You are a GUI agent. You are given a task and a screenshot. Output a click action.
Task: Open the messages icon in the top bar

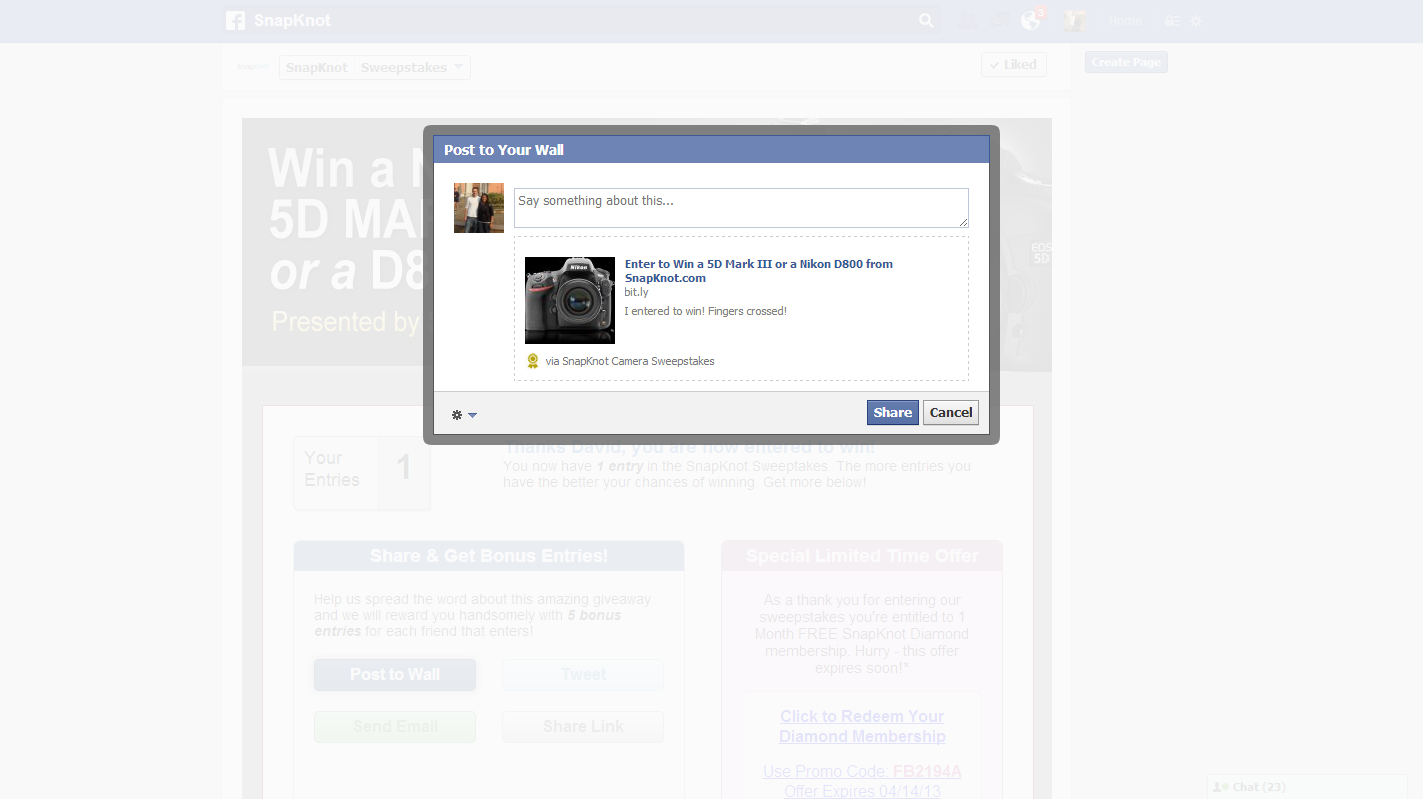tap(999, 20)
